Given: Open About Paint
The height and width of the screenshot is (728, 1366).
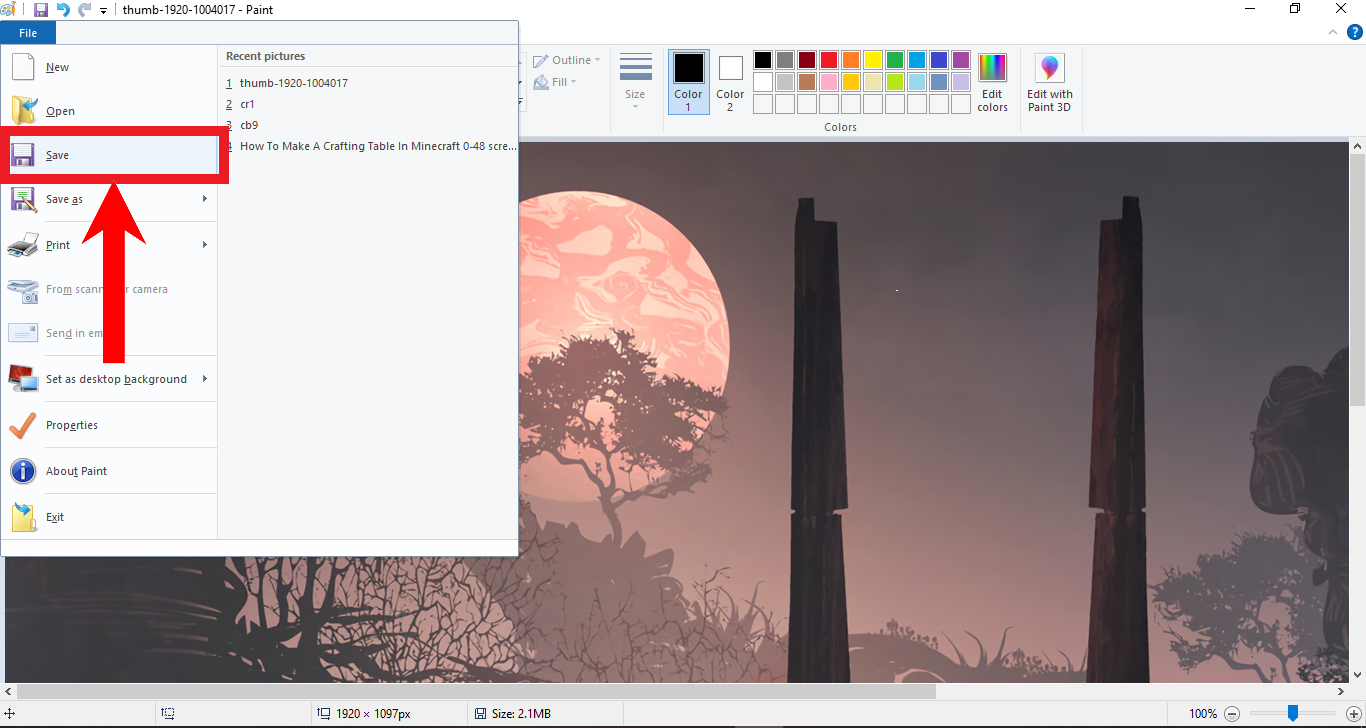Looking at the screenshot, I should [x=110, y=471].
